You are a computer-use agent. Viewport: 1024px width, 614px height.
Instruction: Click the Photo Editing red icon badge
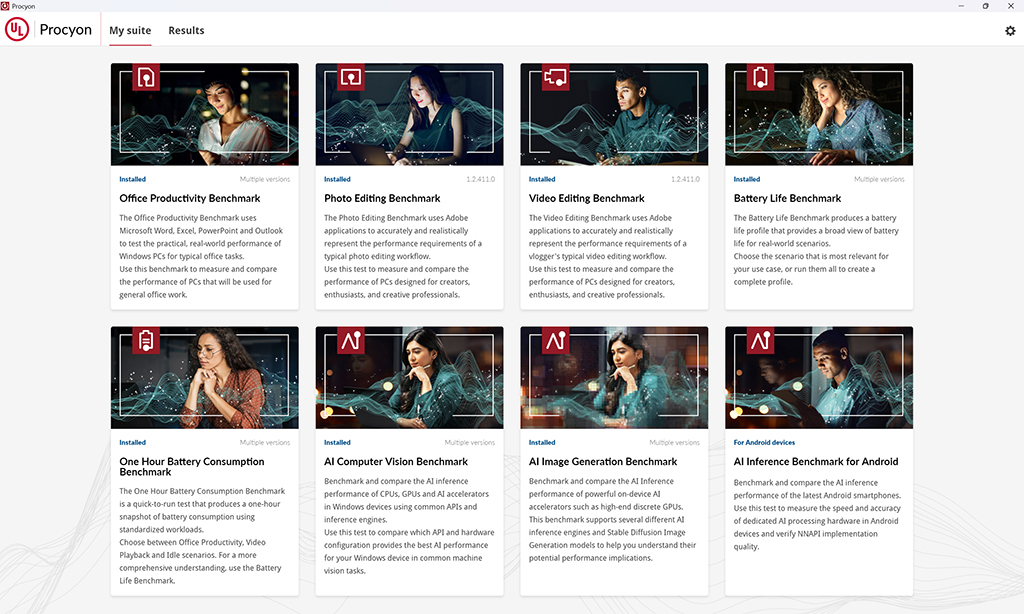(x=351, y=77)
